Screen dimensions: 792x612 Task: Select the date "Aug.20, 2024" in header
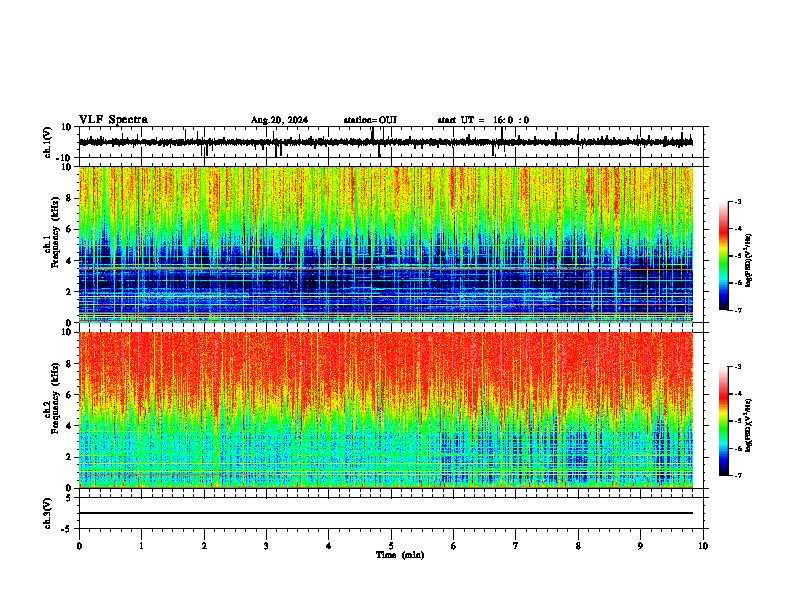pyautogui.click(x=279, y=120)
